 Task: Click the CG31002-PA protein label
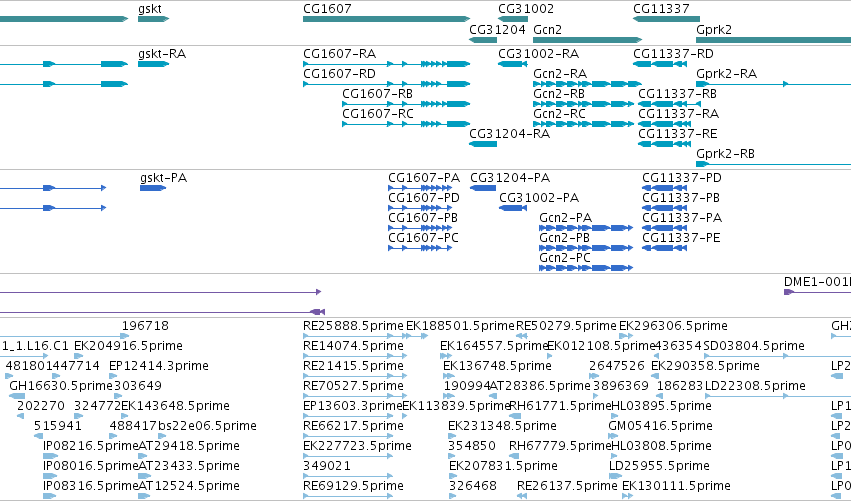539,198
